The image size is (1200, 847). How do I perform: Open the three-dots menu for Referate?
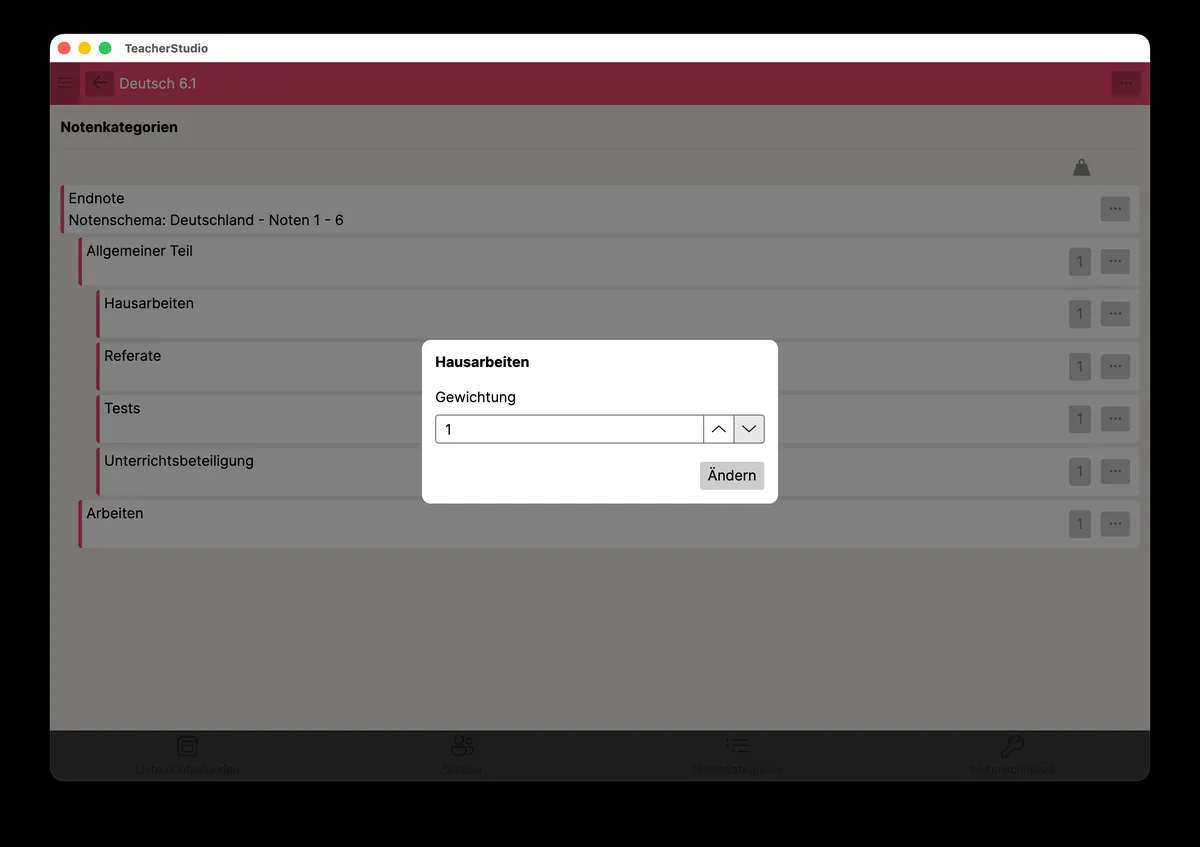coord(1115,366)
